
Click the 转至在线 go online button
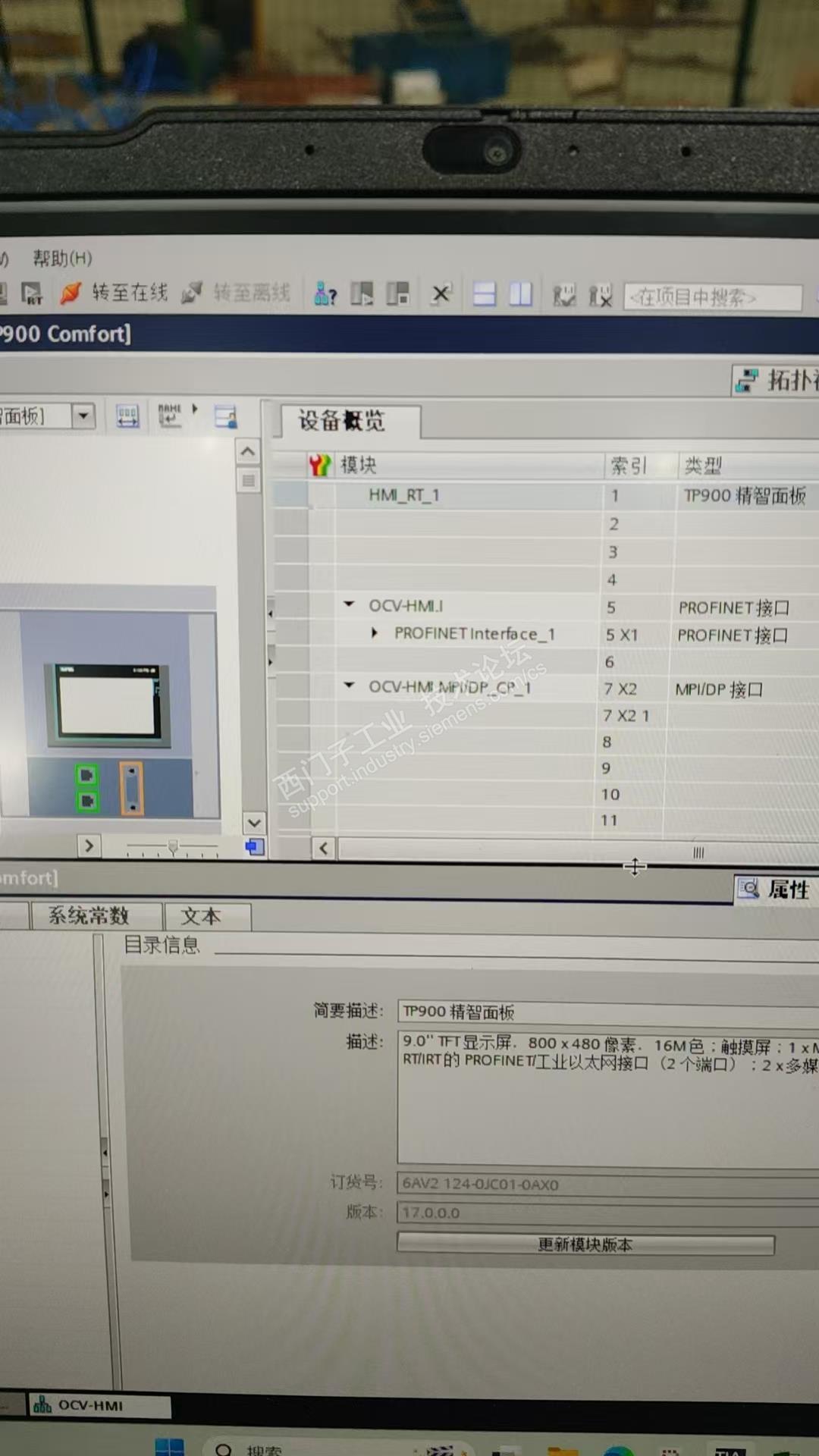tap(114, 292)
